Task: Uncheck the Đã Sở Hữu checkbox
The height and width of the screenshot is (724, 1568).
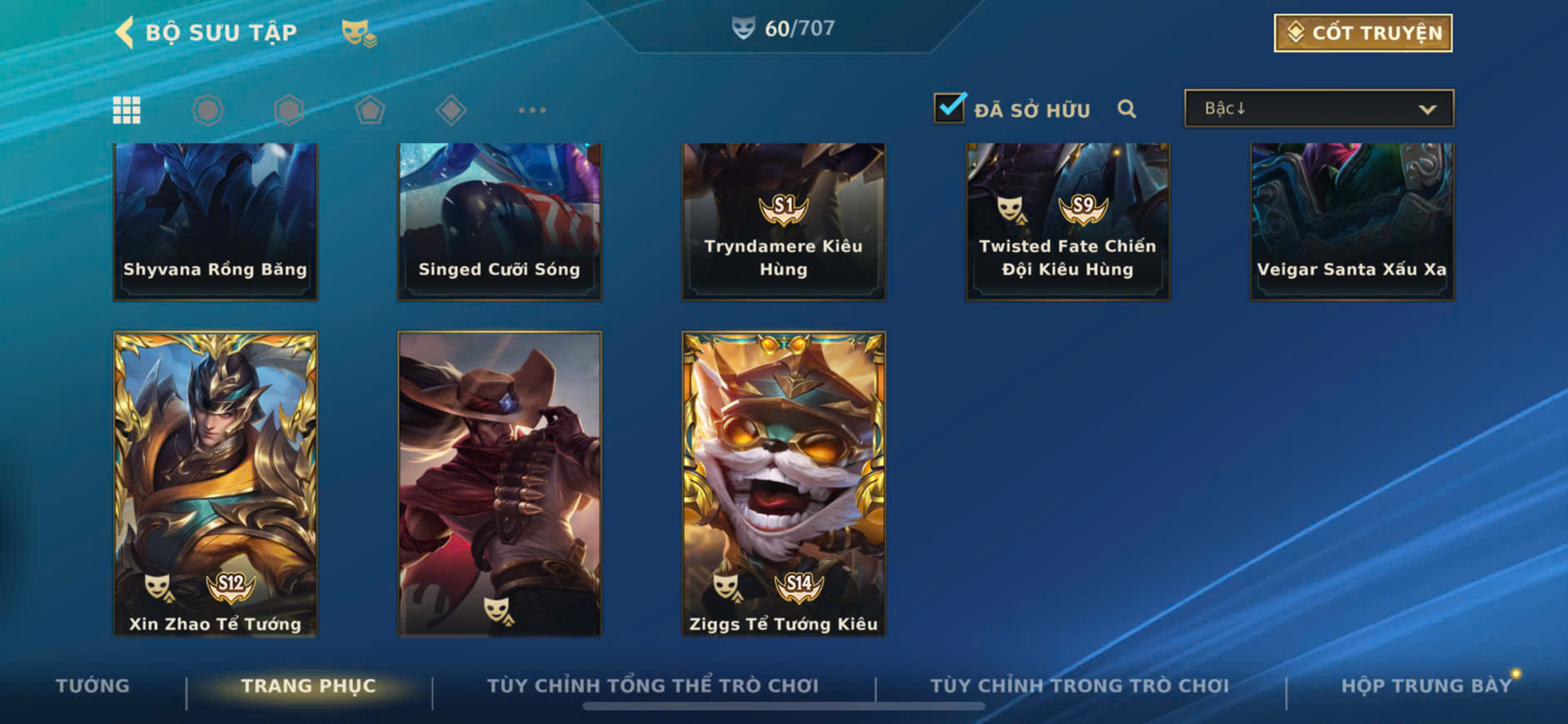Action: tap(949, 108)
